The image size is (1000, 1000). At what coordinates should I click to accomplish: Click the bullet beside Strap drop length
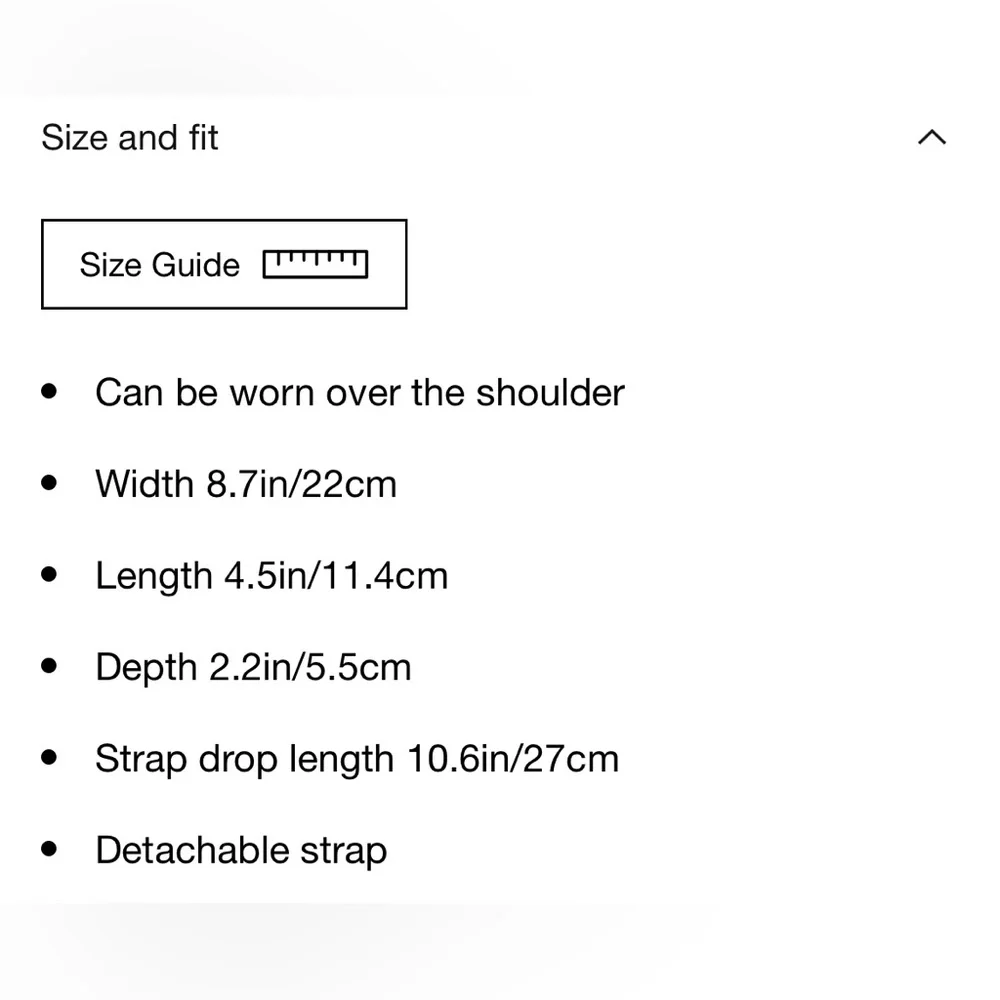pos(50,758)
